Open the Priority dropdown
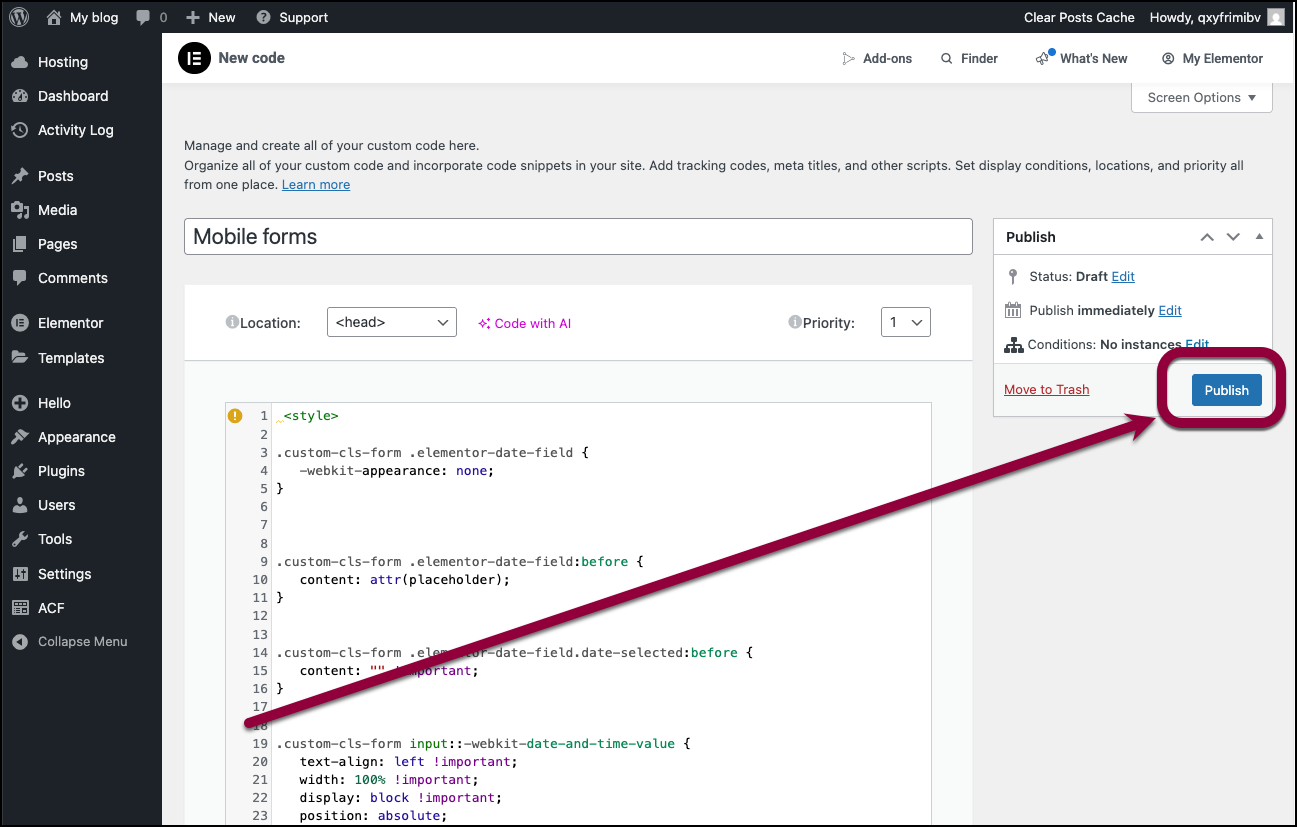Image resolution: width=1297 pixels, height=827 pixels. tap(905, 322)
